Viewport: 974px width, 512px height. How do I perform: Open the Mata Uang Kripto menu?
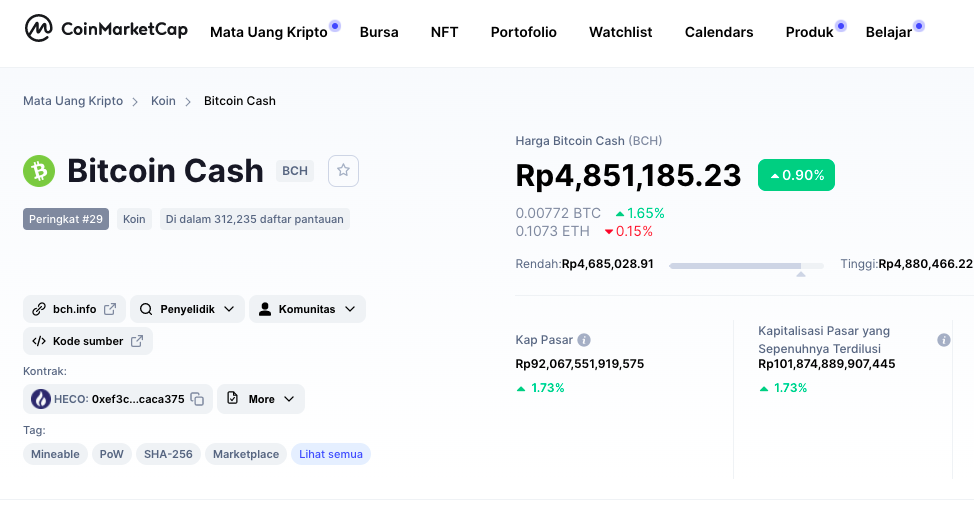click(x=269, y=32)
